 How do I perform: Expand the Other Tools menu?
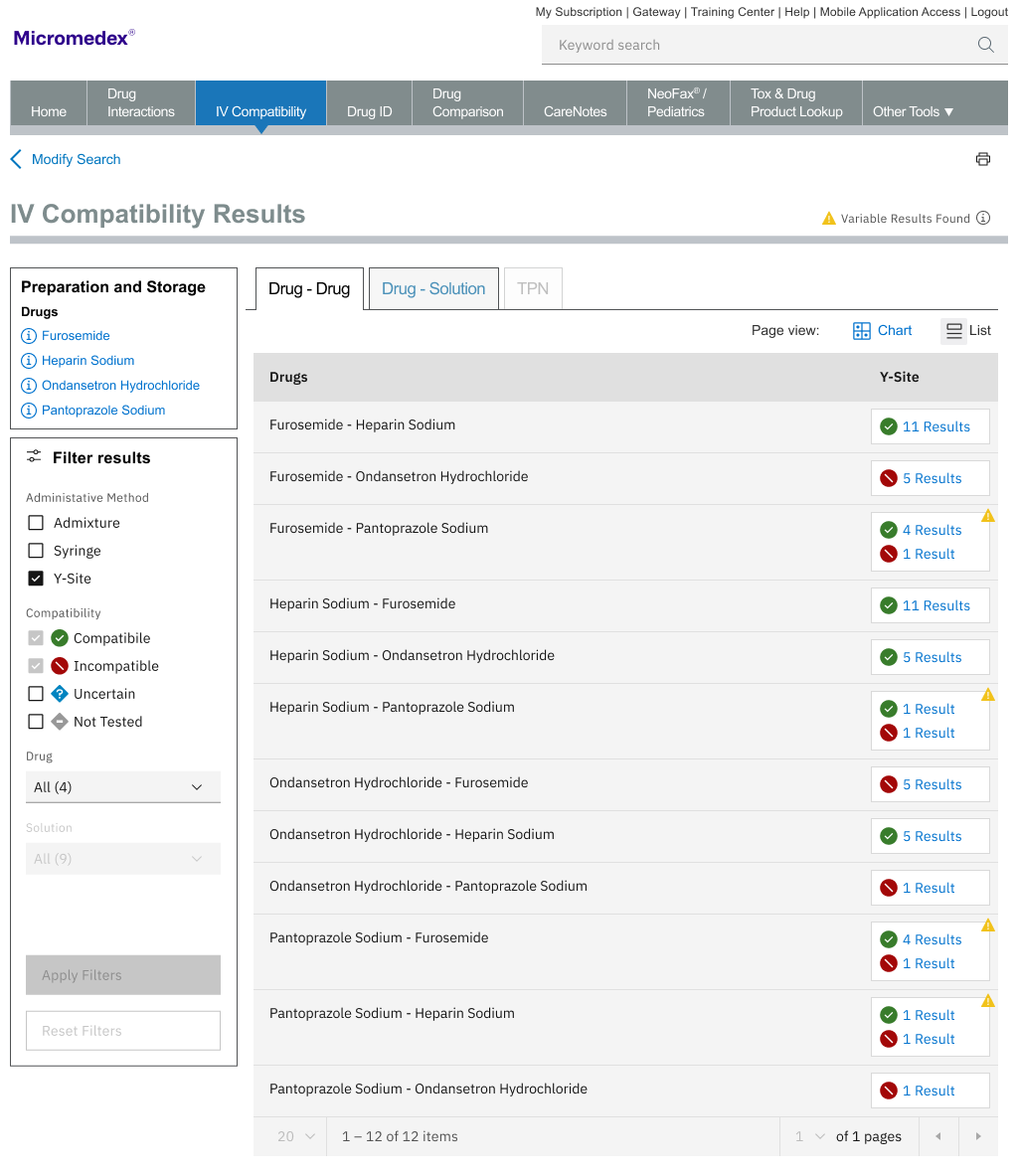(913, 111)
